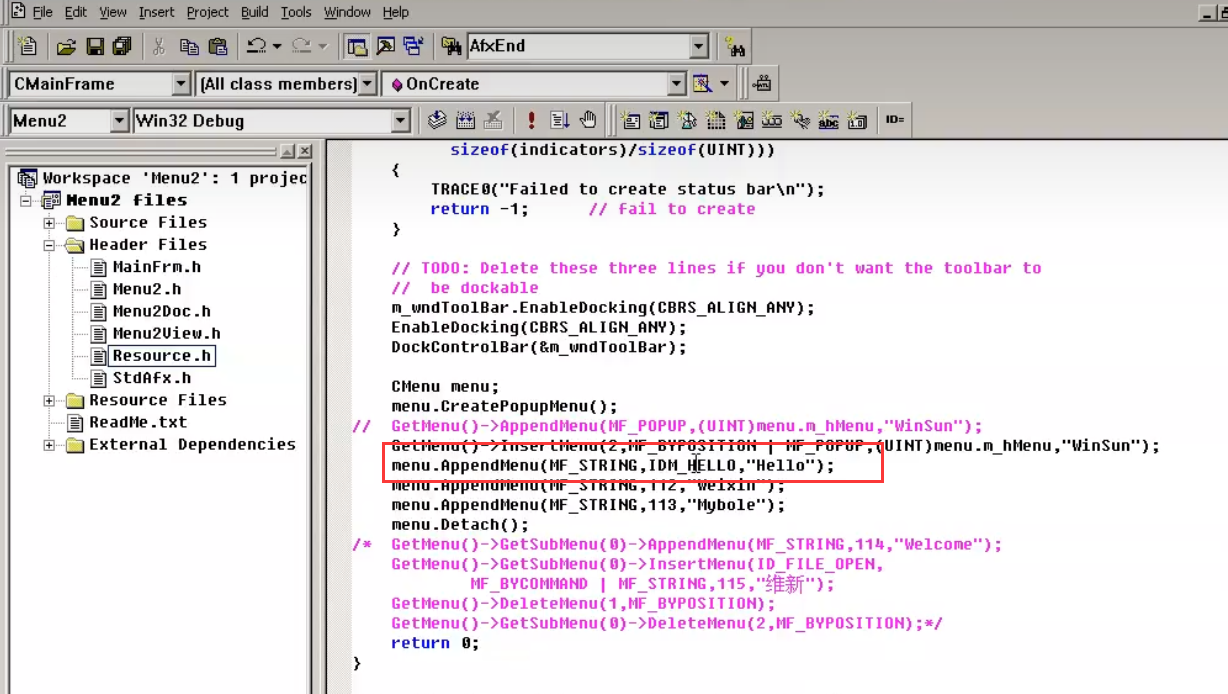Image resolution: width=1228 pixels, height=694 pixels.
Task: Open the Tools menu
Action: point(296,12)
